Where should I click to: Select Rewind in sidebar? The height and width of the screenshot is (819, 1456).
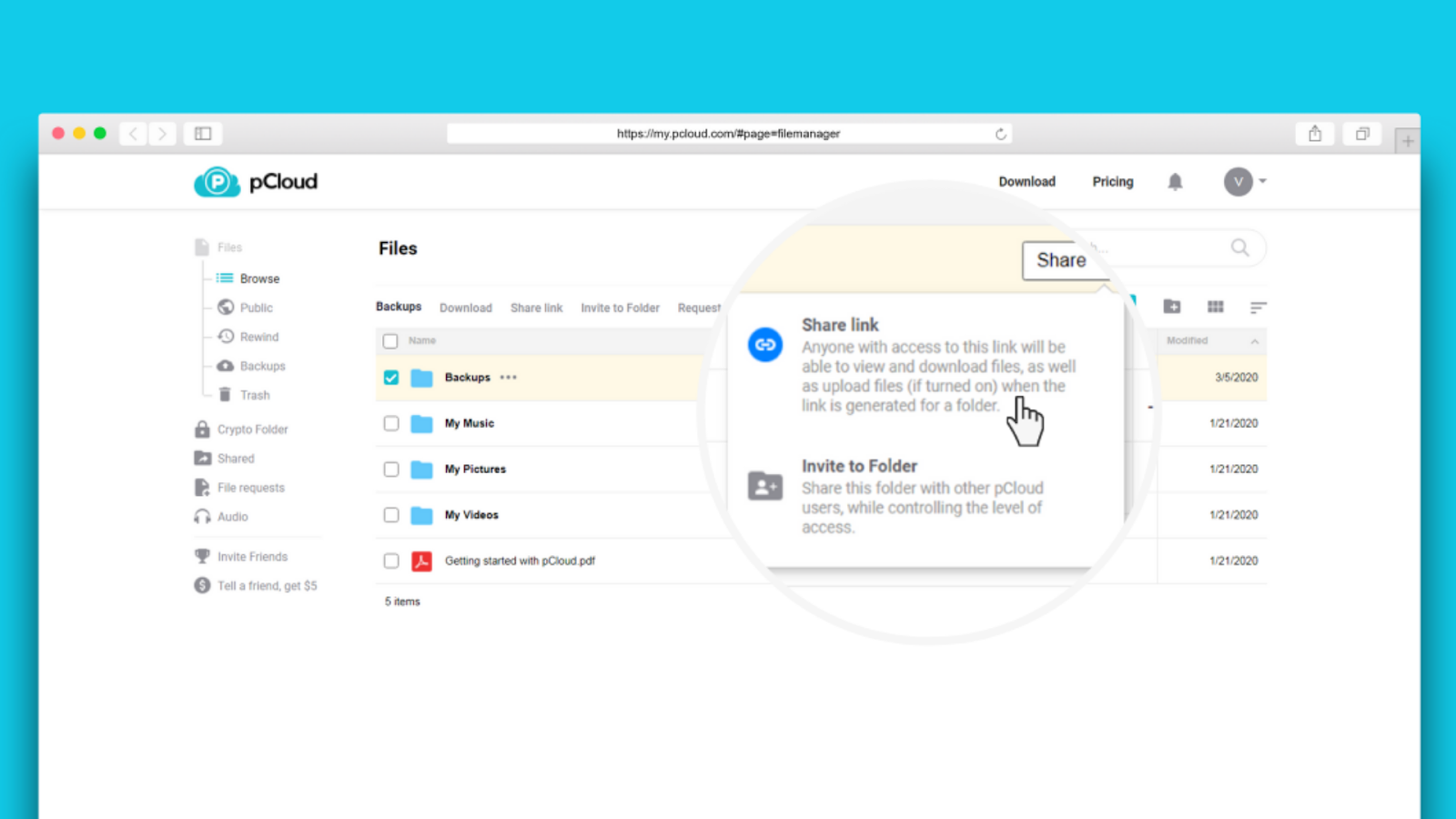point(248,337)
